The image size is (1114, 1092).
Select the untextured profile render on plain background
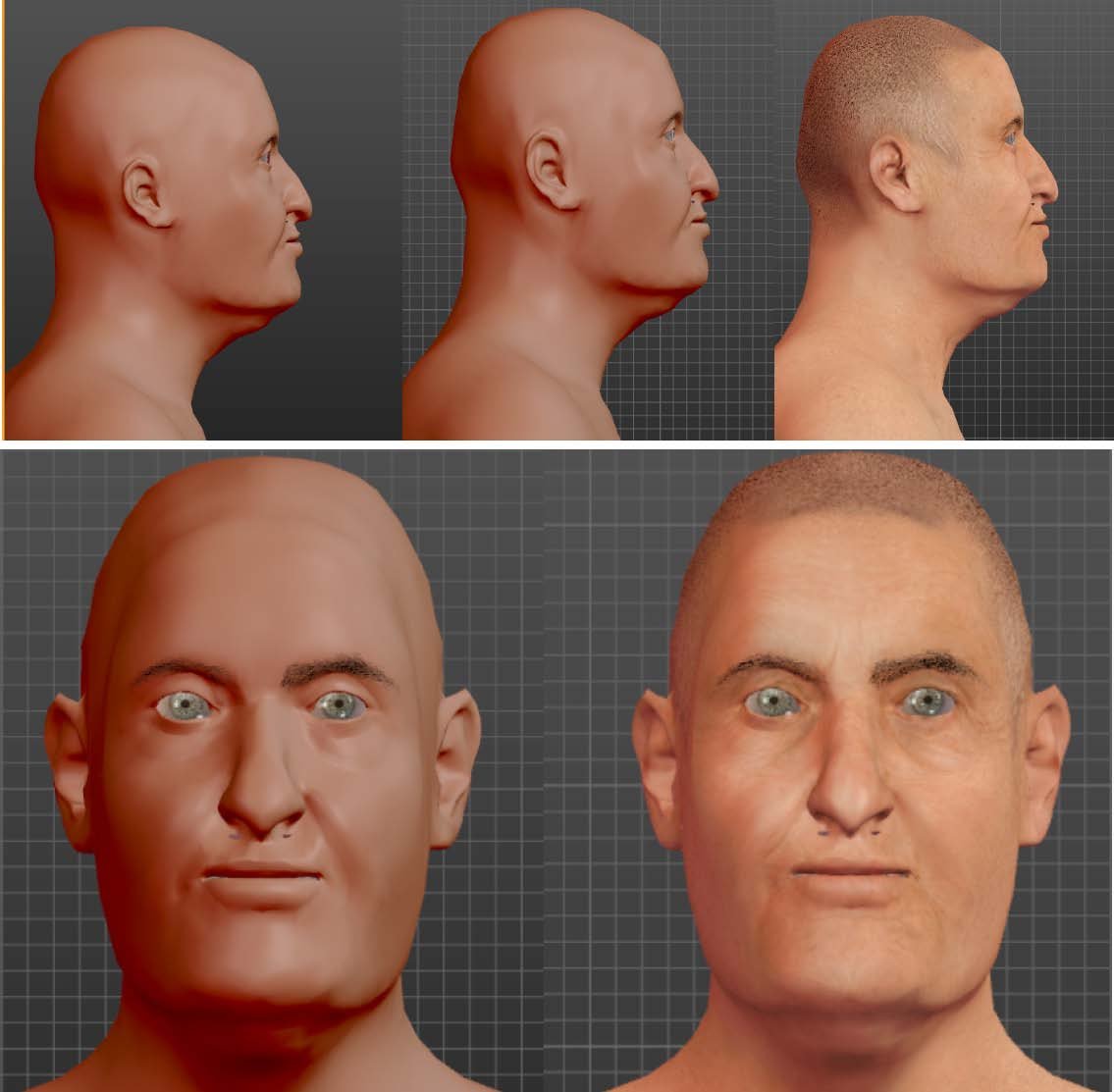pos(202,220)
